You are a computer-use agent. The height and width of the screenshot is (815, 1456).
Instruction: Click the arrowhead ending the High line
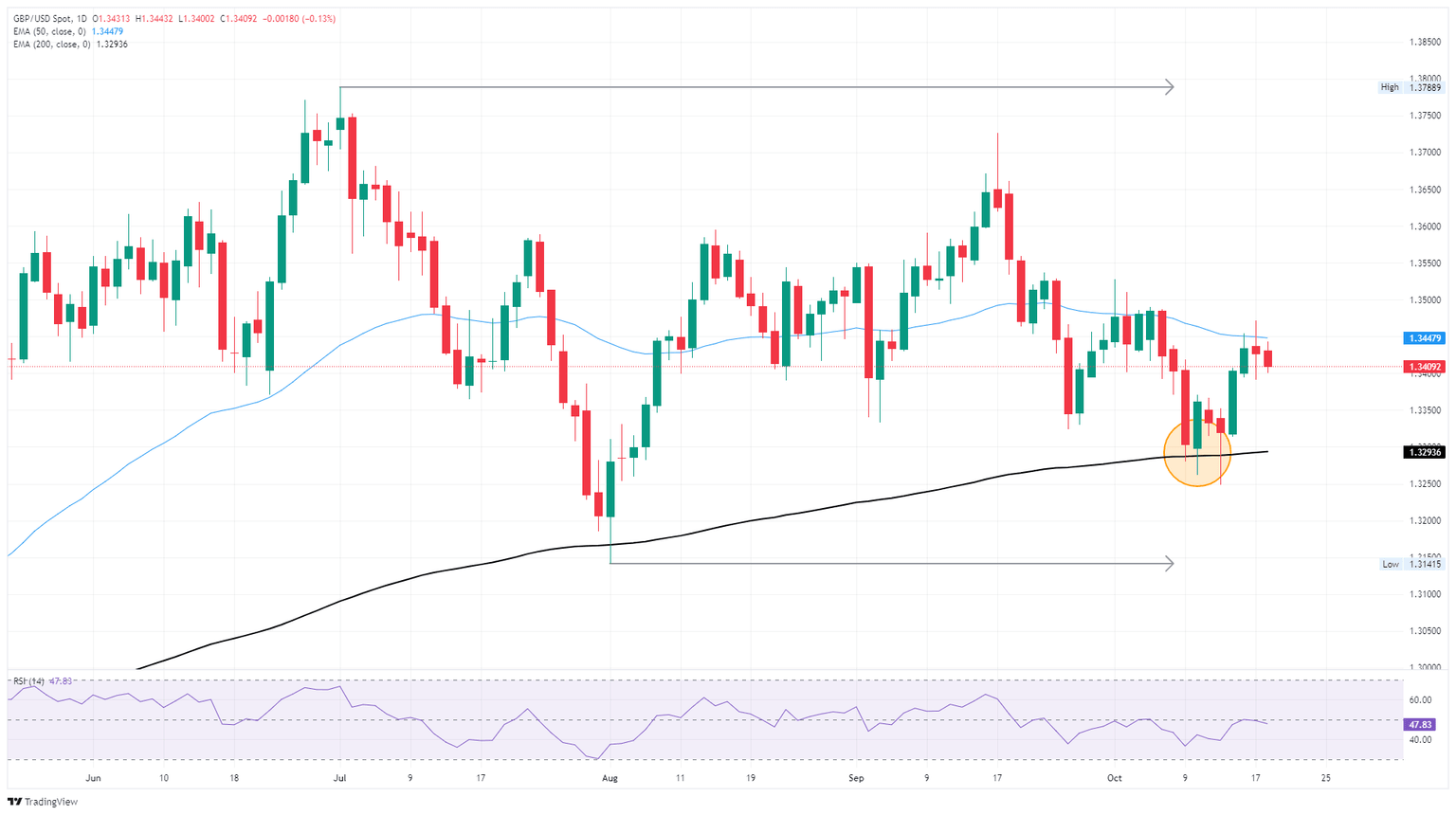click(x=1170, y=87)
